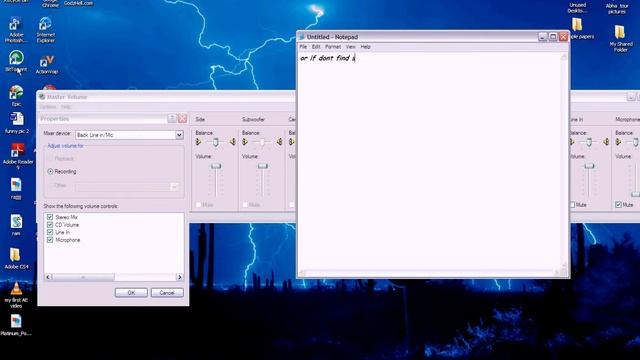Uncheck the CD Volume control checkbox
The width and height of the screenshot is (640, 360).
(x=50, y=225)
